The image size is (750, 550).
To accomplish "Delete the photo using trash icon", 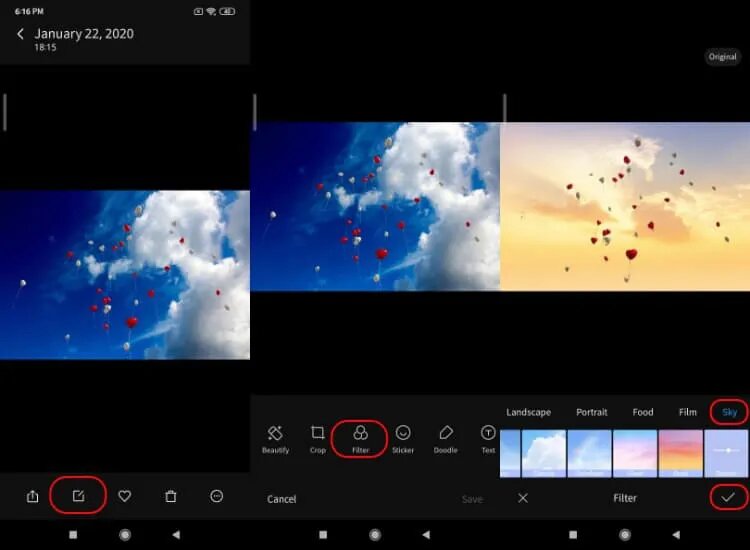I will click(x=171, y=496).
